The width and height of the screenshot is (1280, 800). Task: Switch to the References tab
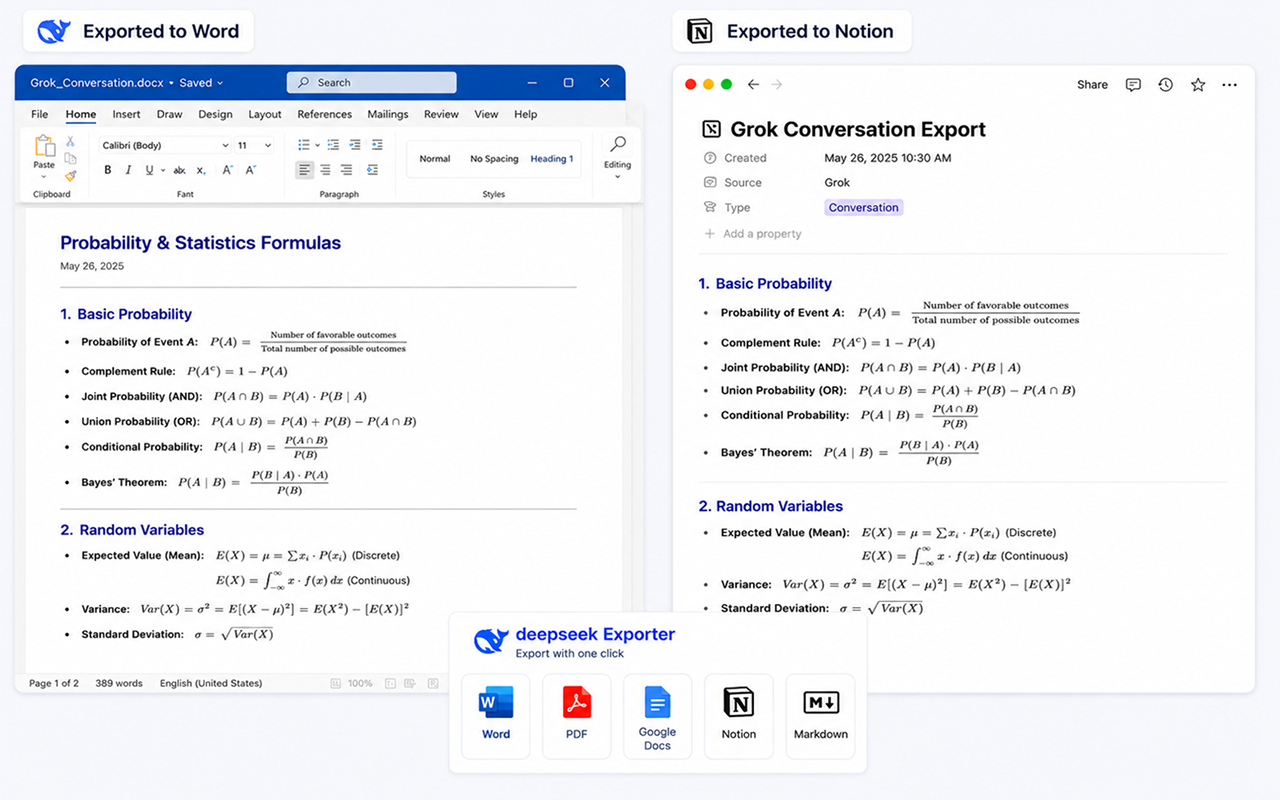tap(325, 114)
